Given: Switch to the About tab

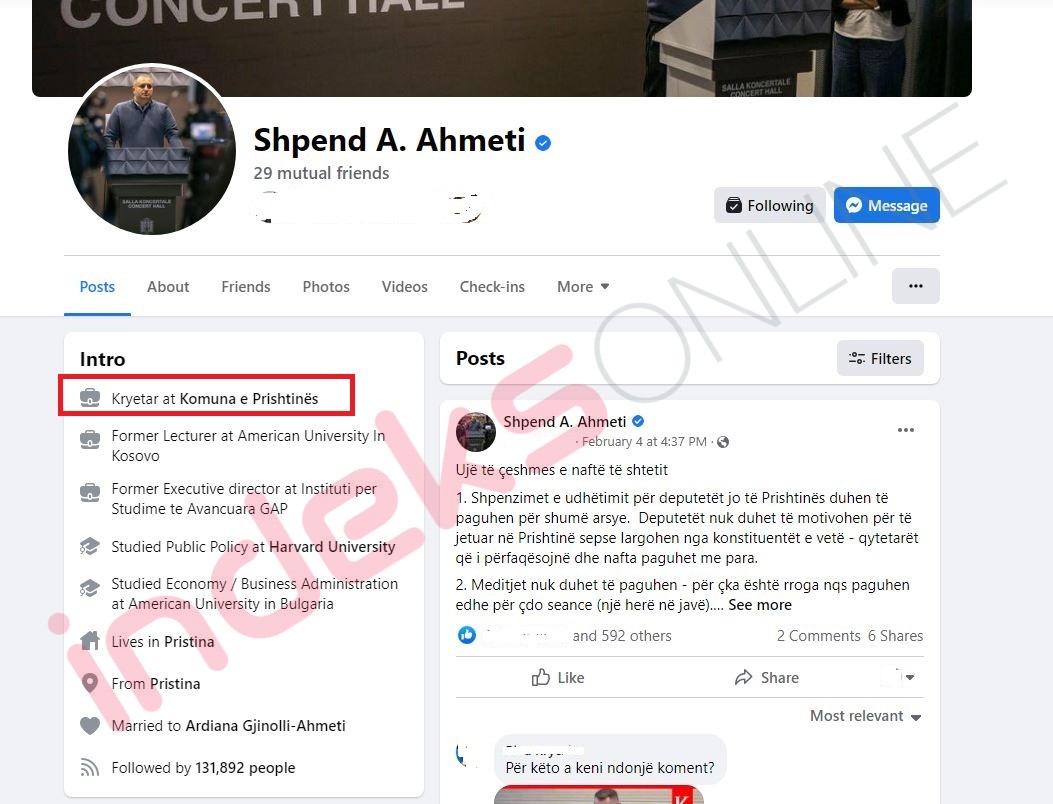Looking at the screenshot, I should (x=168, y=287).
